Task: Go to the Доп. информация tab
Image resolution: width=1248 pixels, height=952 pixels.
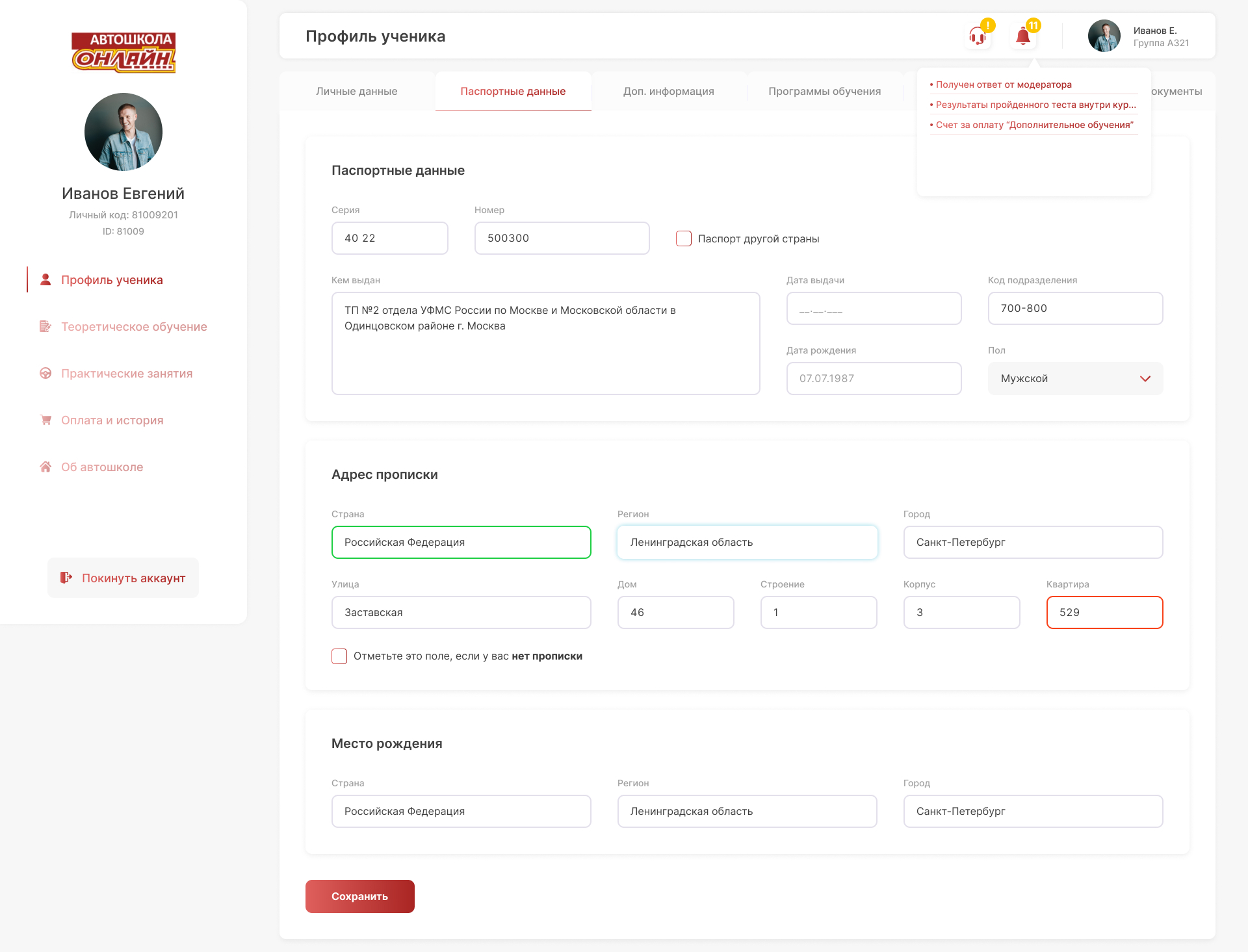Action: pyautogui.click(x=668, y=91)
